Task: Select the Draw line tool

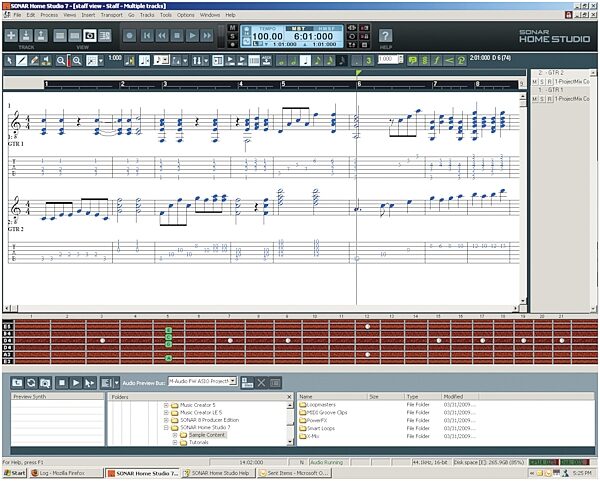Action: (22, 60)
